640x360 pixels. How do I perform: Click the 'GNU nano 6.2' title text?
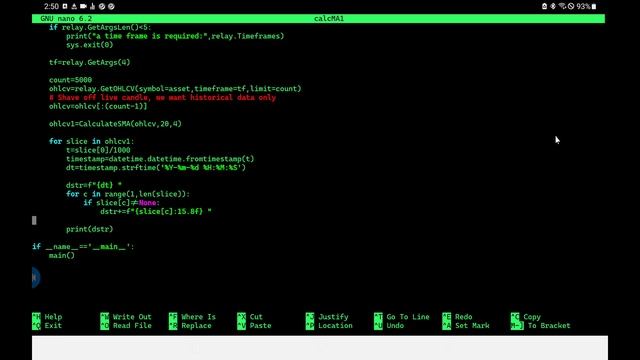coord(66,19)
